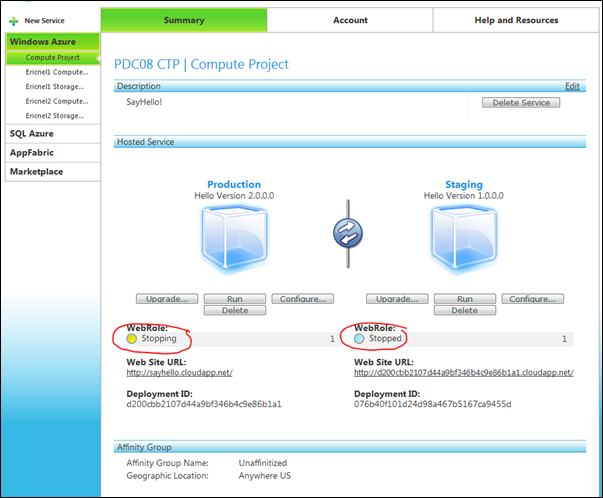Screen dimensions: 603x498
Task: Select the Staging deployment cube image
Action: [x=464, y=238]
